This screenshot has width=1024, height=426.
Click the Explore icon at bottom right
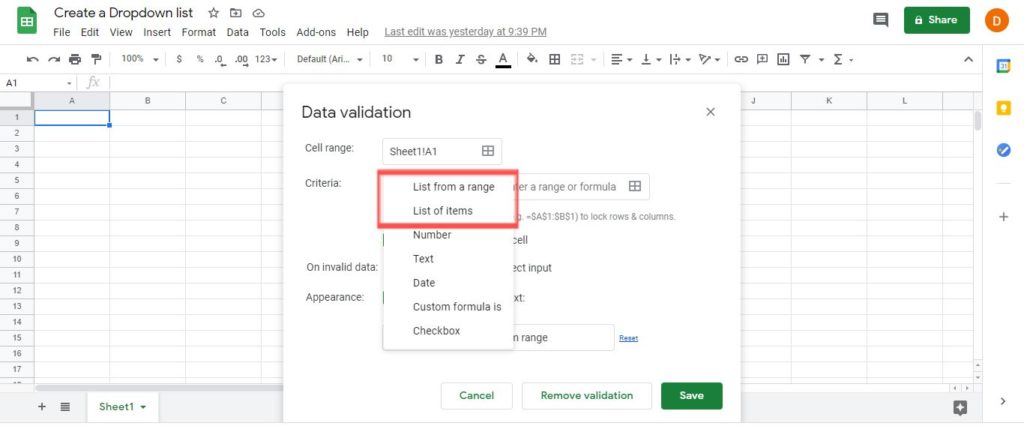(959, 408)
